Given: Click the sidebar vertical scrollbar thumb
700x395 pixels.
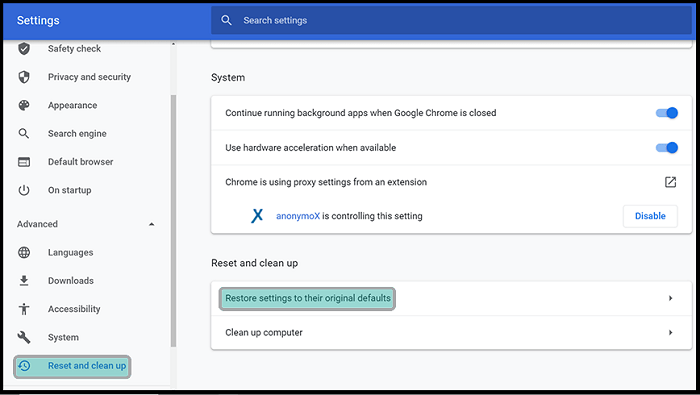Looking at the screenshot, I should pyautogui.click(x=173, y=221).
